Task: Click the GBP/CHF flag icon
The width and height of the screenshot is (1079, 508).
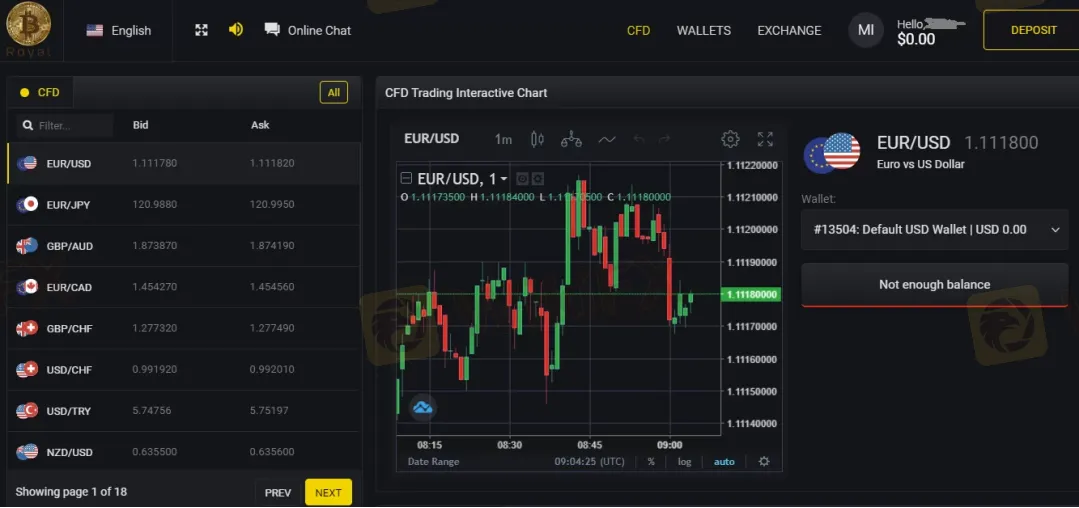Action: tap(27, 328)
